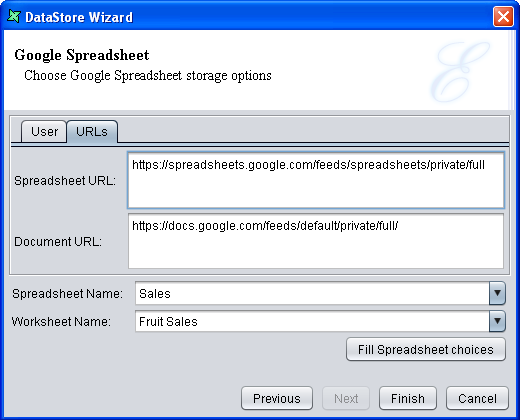Close the DataStore Wizard window
This screenshot has width=521, height=420.
click(x=503, y=17)
